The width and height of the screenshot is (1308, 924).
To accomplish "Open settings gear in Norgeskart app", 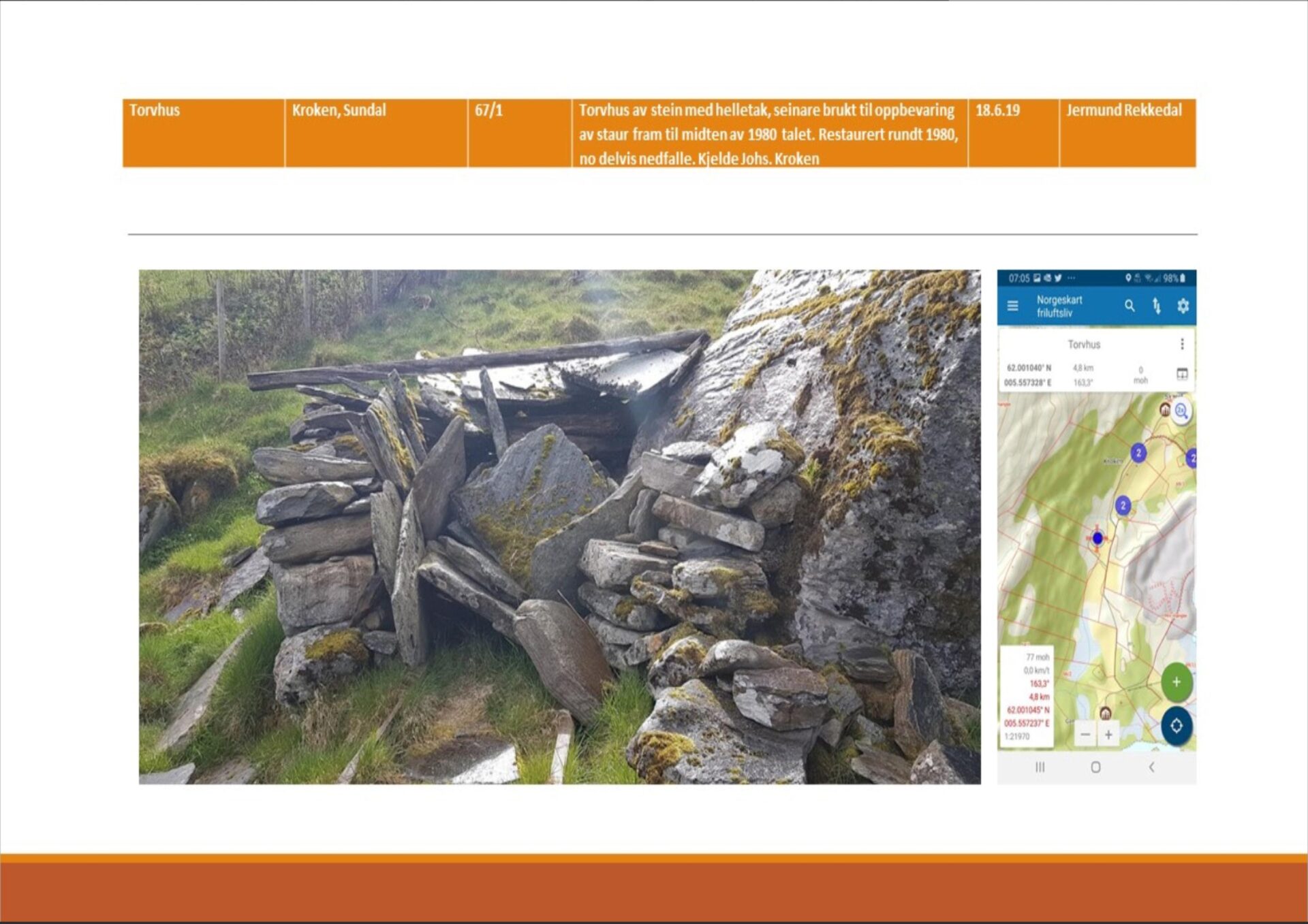I will pos(1183,306).
